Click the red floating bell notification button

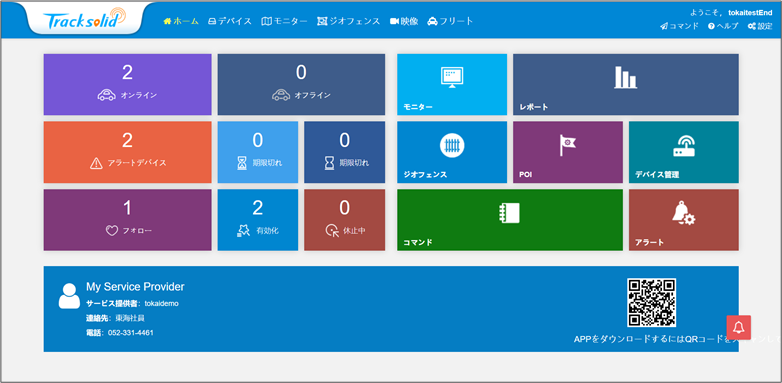point(739,327)
